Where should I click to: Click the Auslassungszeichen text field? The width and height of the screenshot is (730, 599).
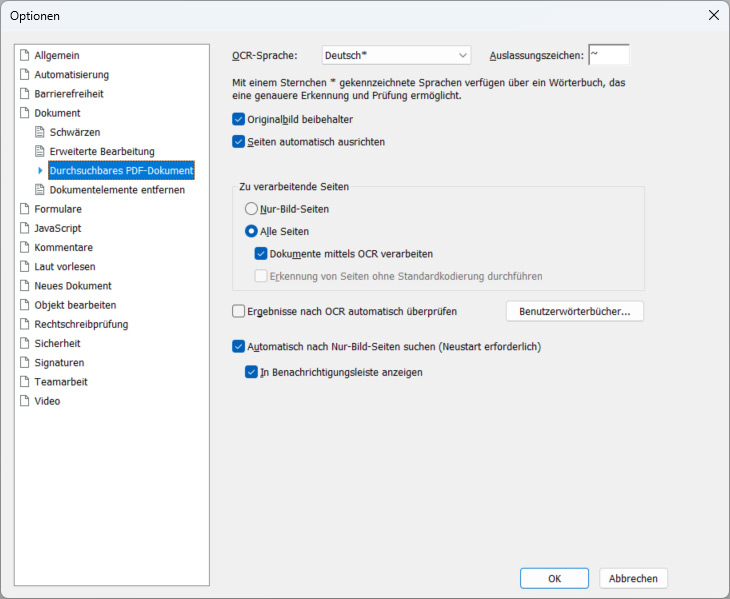coord(608,55)
